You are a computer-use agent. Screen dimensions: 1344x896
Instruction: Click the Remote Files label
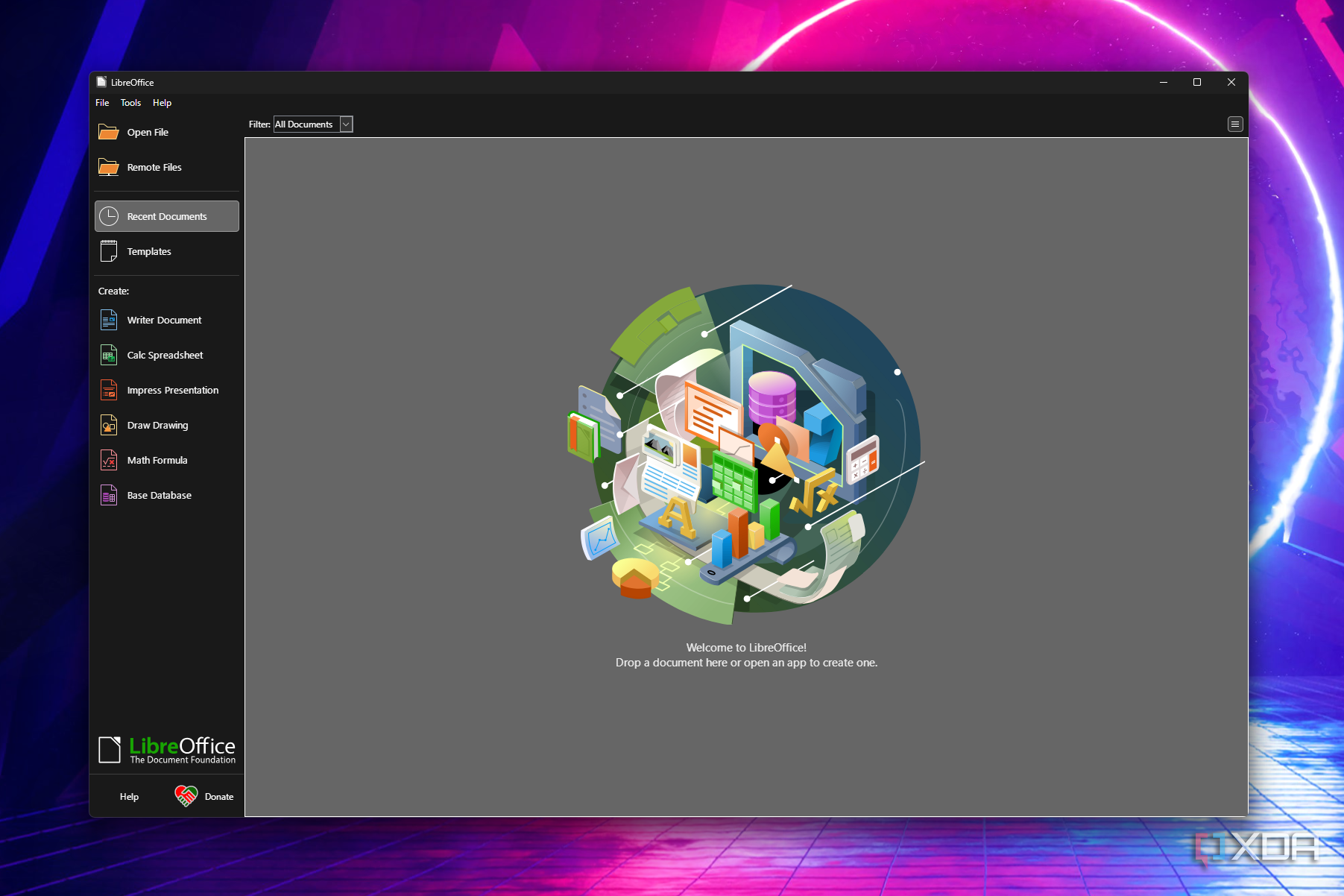(x=154, y=167)
